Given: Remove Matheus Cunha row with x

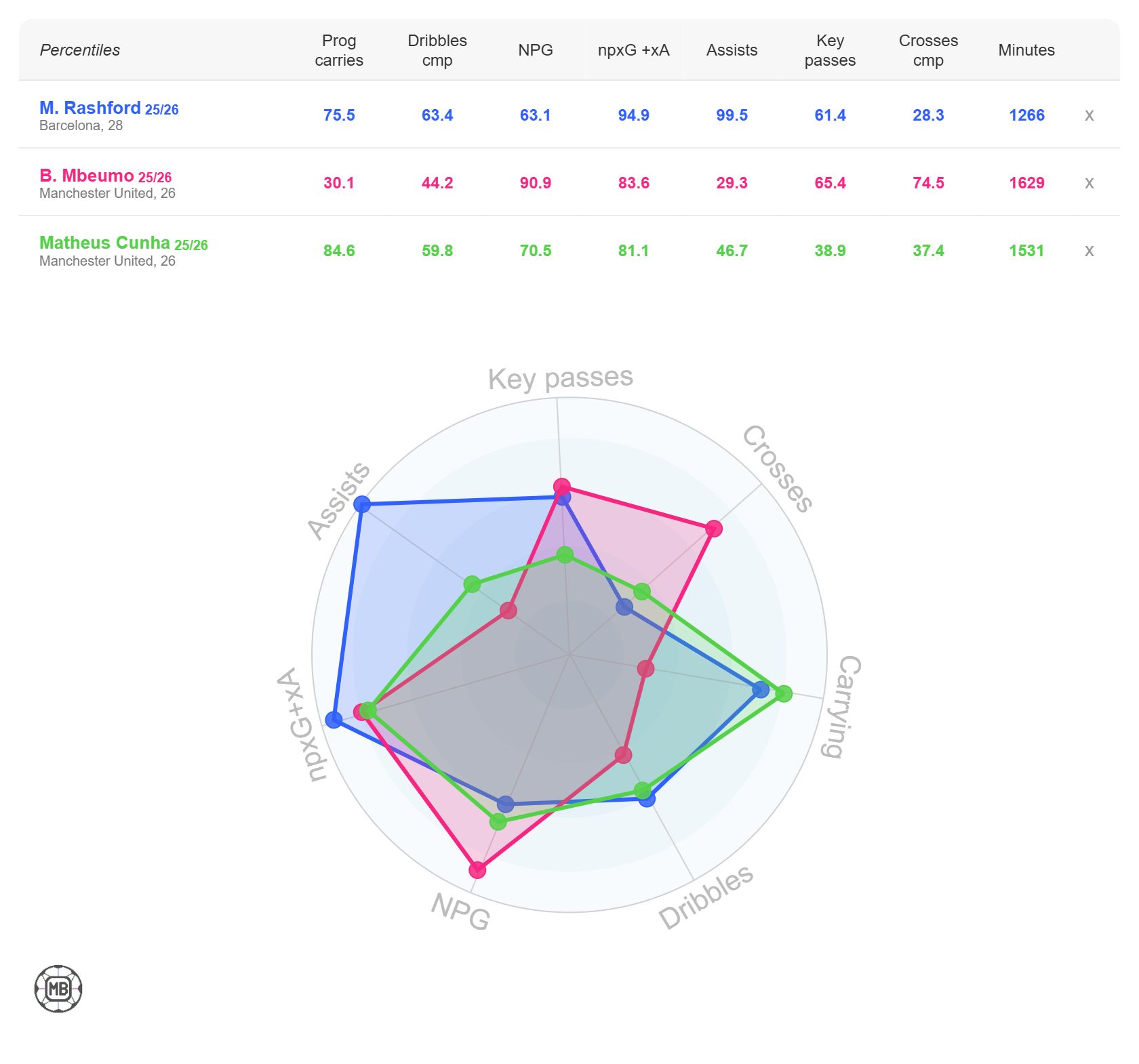Looking at the screenshot, I should pyautogui.click(x=1089, y=251).
